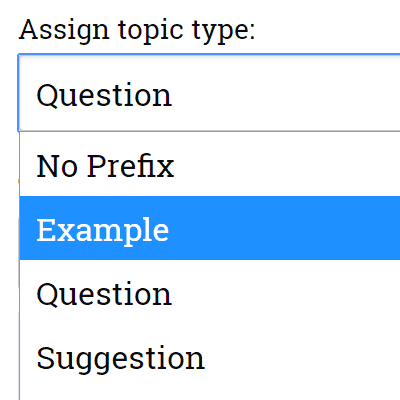Screen dimensions: 400x400
Task: Pick 'Suggestion' from the dropdown list
Action: pyautogui.click(x=210, y=358)
